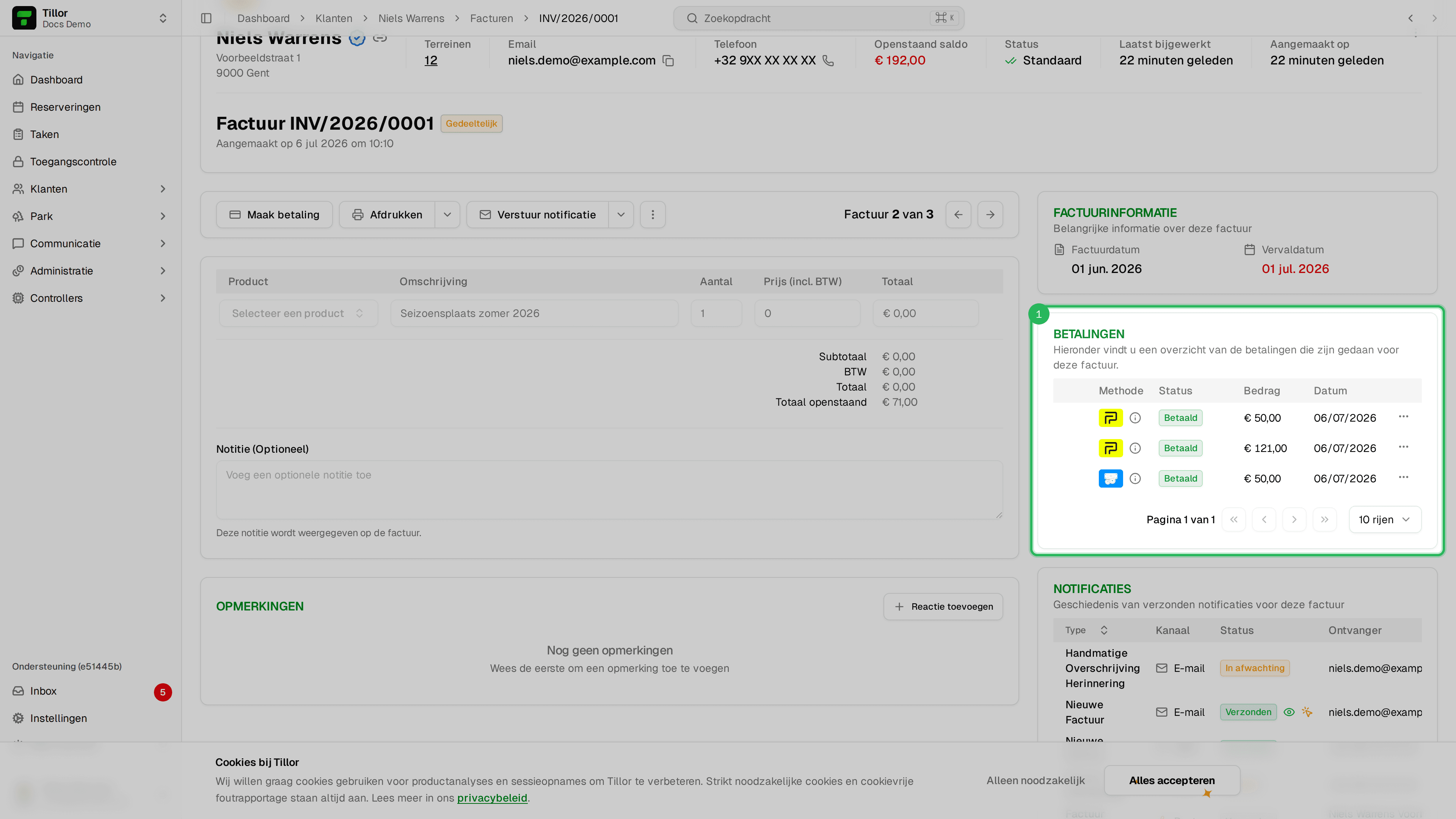Accept all cookies with Alles accepteren
The image size is (1456, 819).
tap(1172, 781)
